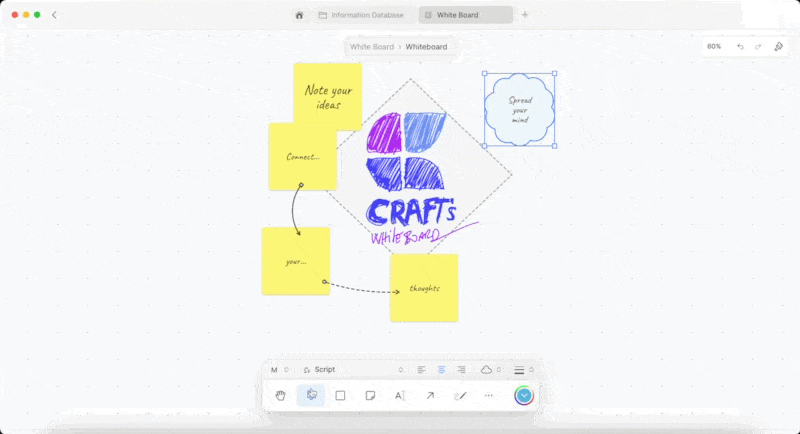Select the 'Note your ideas' sticky note
Screen dimensions: 800x434
(328, 93)
